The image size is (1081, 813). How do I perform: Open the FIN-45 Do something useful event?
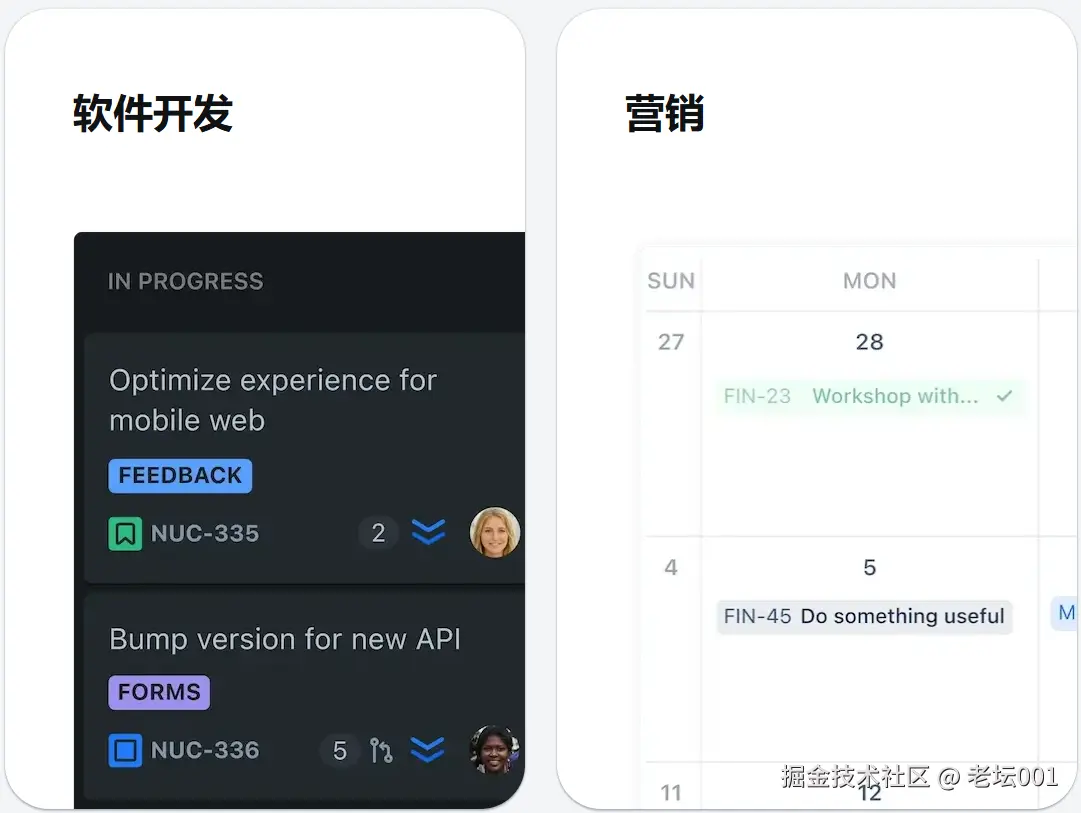tap(863, 616)
